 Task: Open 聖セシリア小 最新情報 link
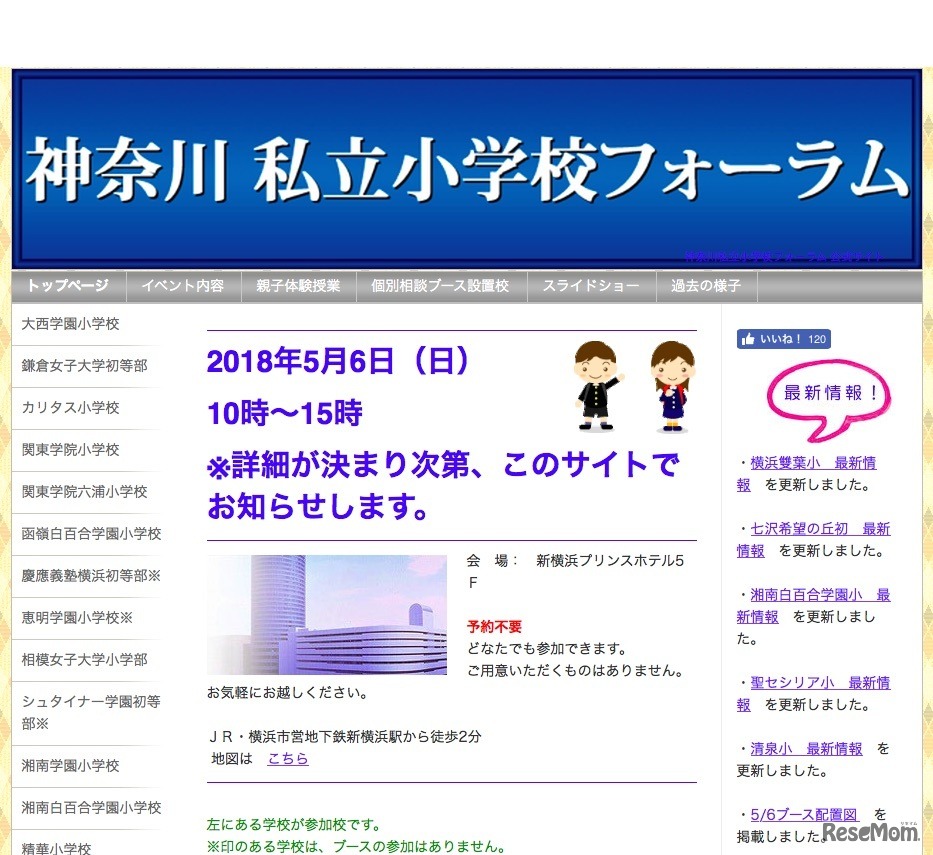pos(812,682)
